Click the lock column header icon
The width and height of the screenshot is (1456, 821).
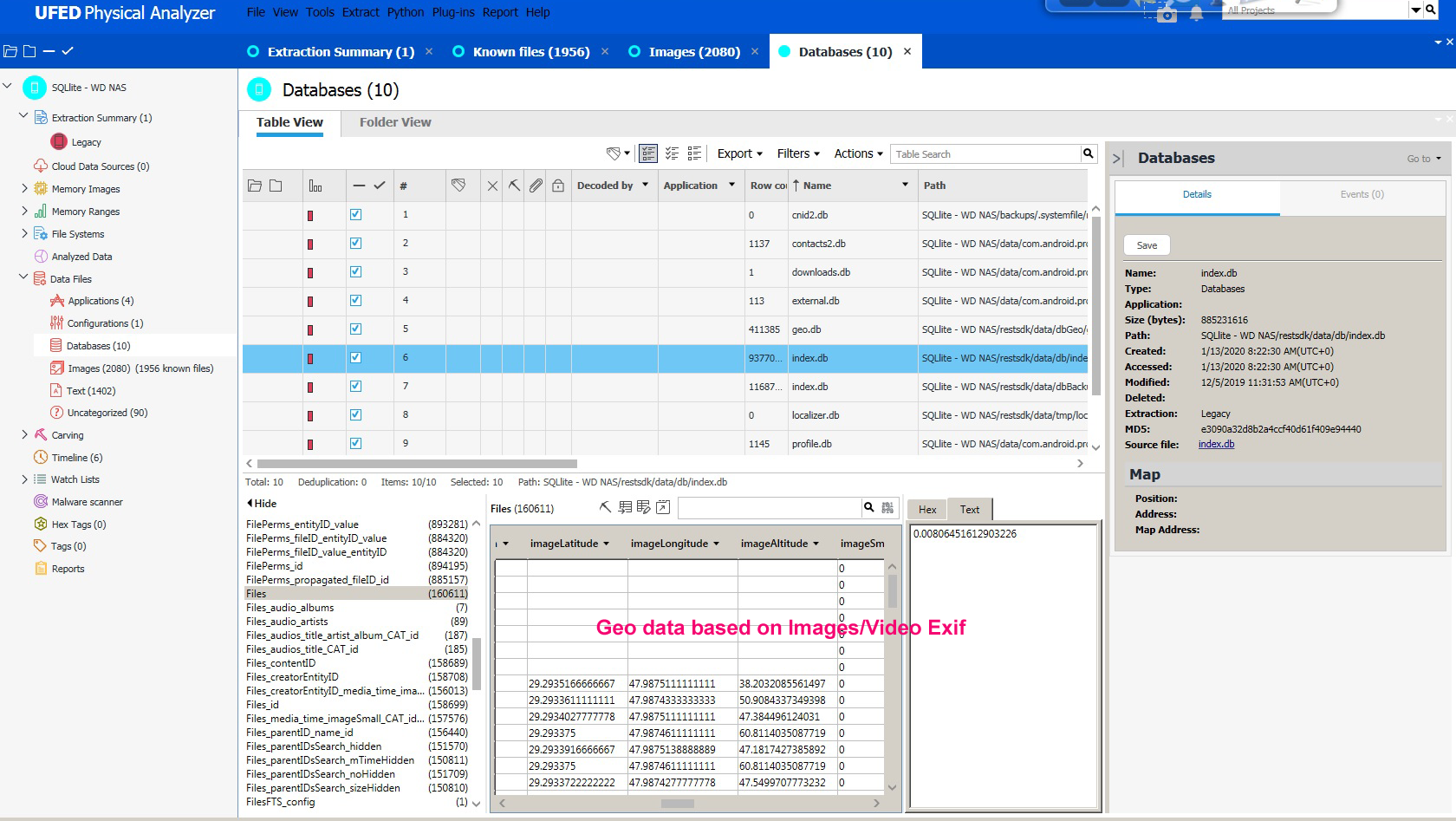(x=558, y=186)
